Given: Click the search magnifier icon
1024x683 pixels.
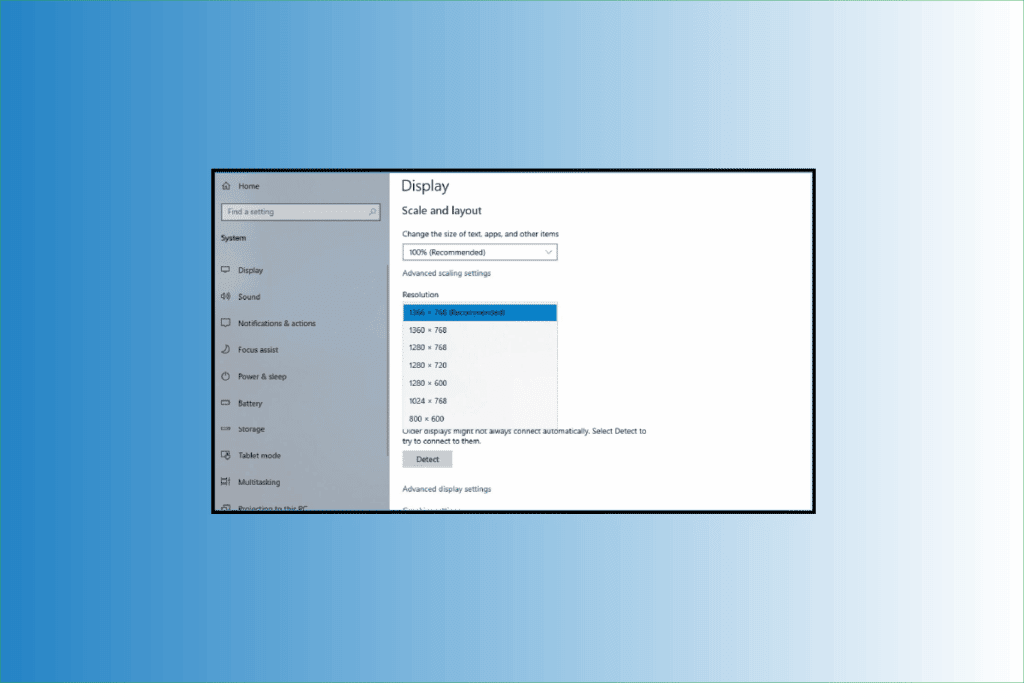Looking at the screenshot, I should pyautogui.click(x=372, y=212).
